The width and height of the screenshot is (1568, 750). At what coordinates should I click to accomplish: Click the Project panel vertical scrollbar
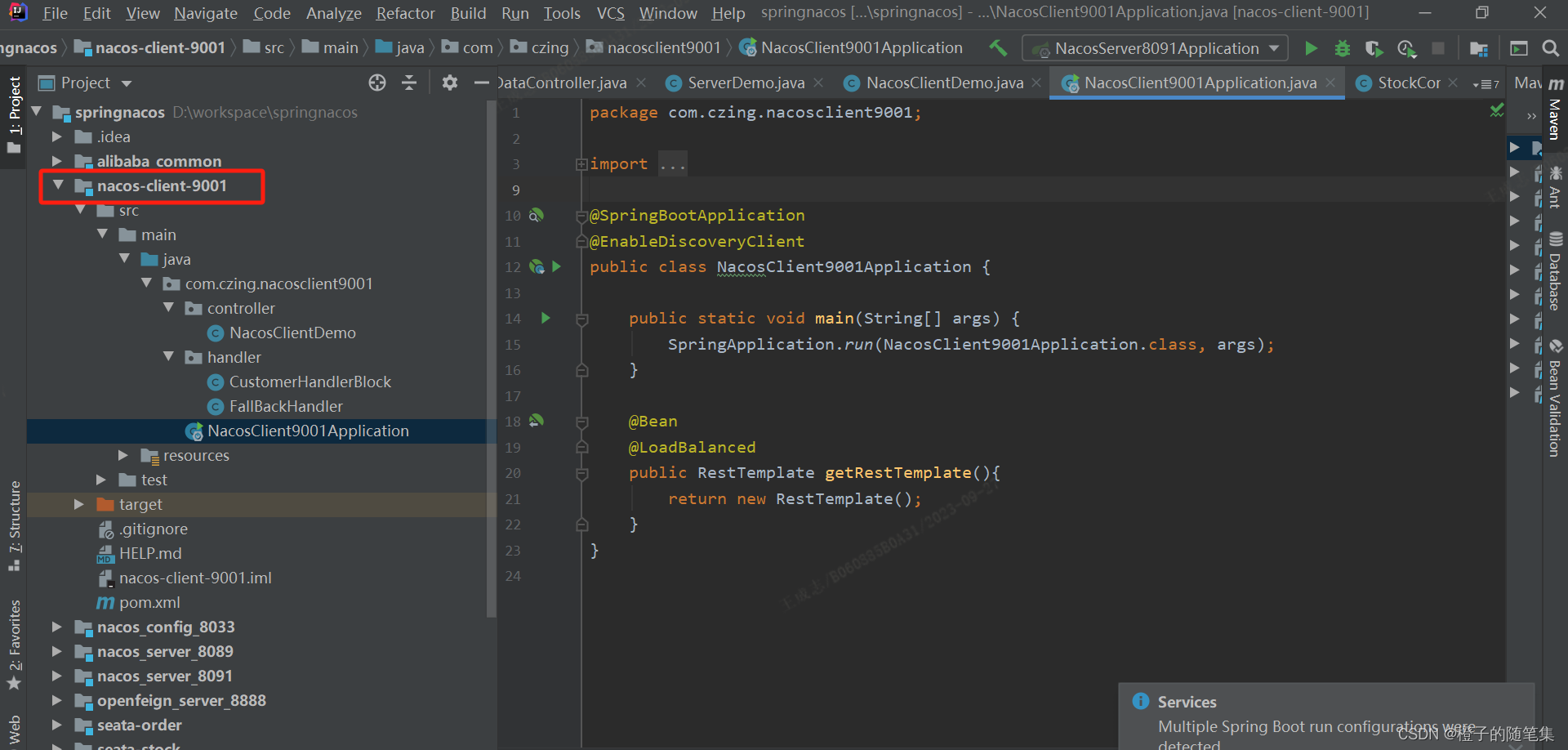coord(492,359)
